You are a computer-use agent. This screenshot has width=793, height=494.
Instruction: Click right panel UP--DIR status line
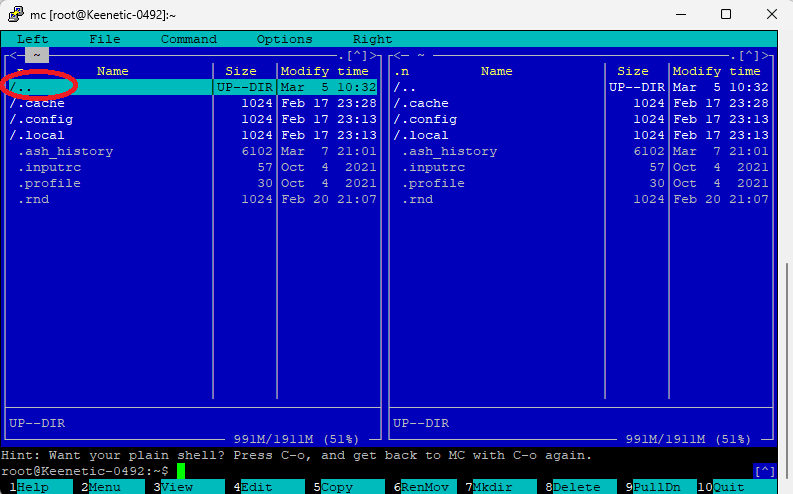421,423
